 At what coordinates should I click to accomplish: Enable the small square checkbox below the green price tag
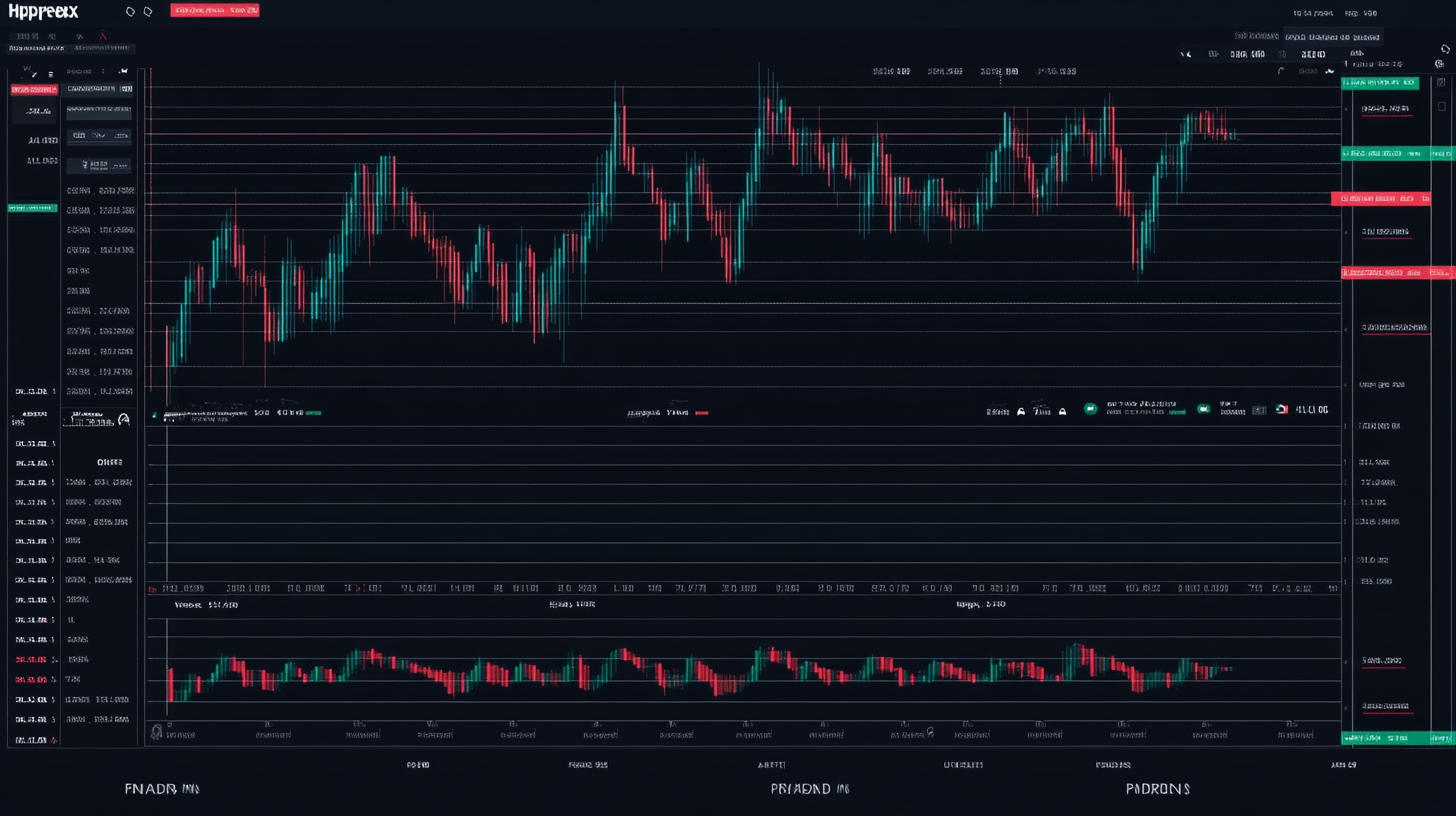1441,104
